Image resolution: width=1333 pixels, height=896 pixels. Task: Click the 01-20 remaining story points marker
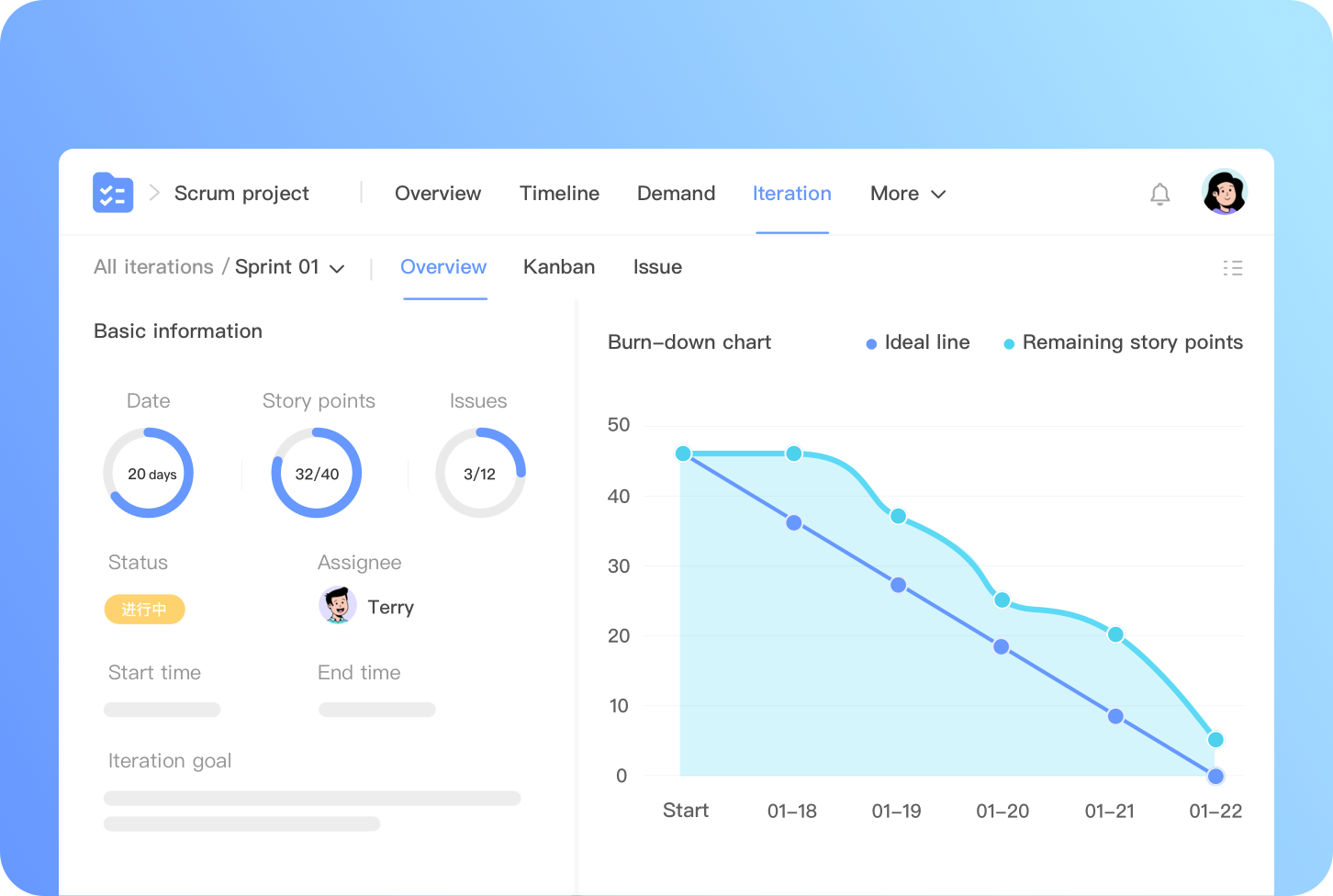coord(1002,600)
